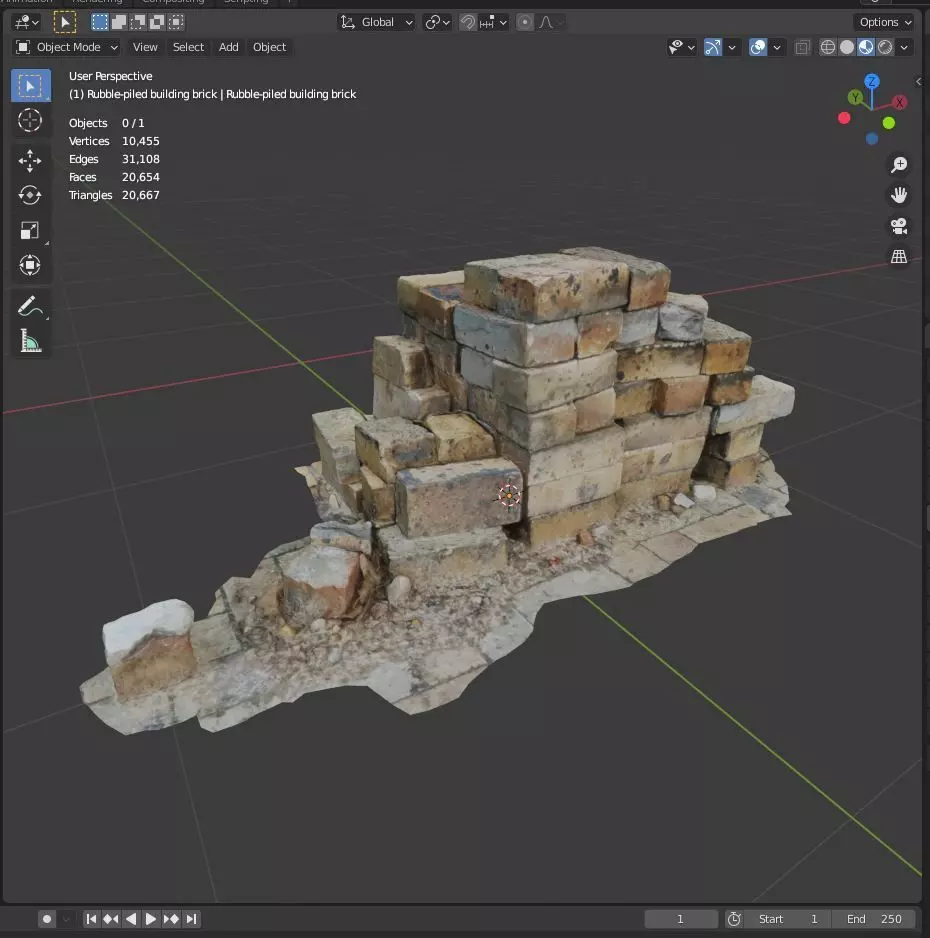Viewport: 930px width, 938px height.
Task: Choose the Subtract selection mode icon
Action: pyautogui.click(x=138, y=22)
